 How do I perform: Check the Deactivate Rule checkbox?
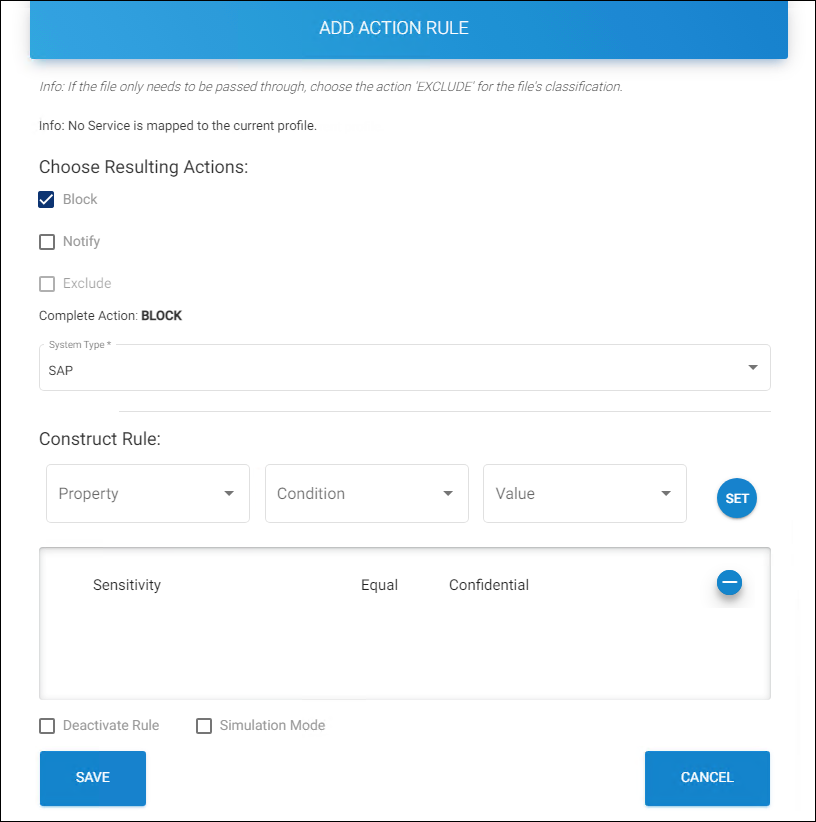47,726
